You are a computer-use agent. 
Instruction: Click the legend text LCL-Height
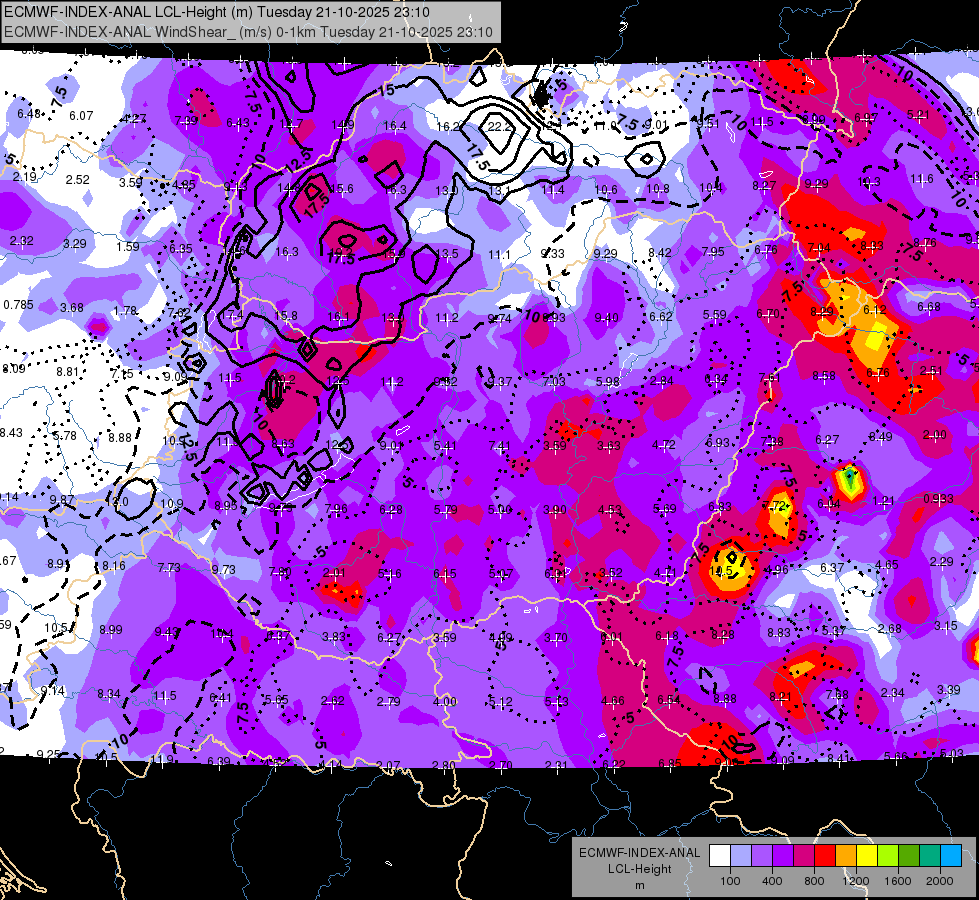(x=639, y=869)
